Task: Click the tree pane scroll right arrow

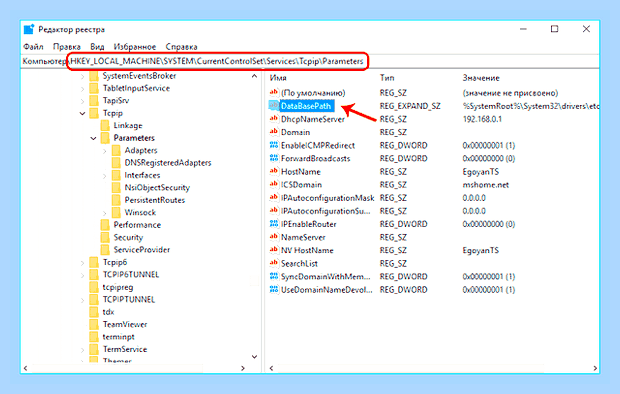Action: point(243,368)
